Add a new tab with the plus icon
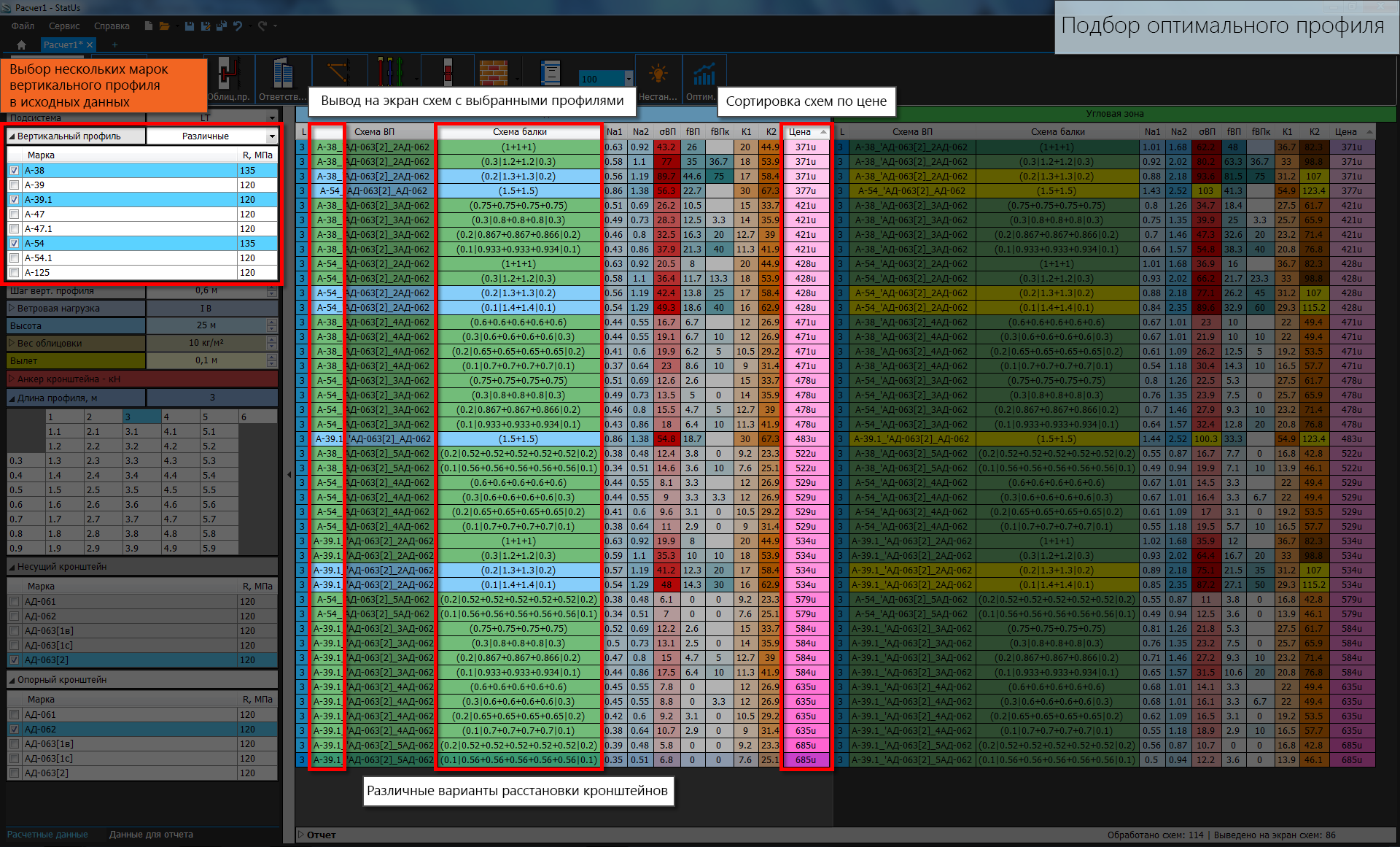1400x847 pixels. click(x=114, y=45)
